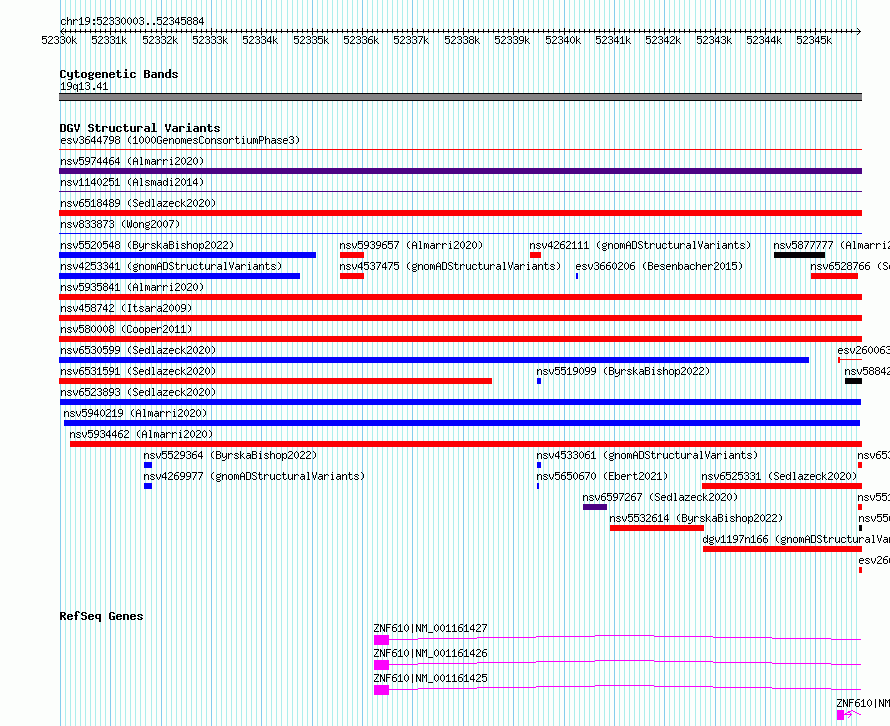Click the nsv458742 (Itsara2009) label
This screenshot has height=726, width=890.
[x=126, y=308]
